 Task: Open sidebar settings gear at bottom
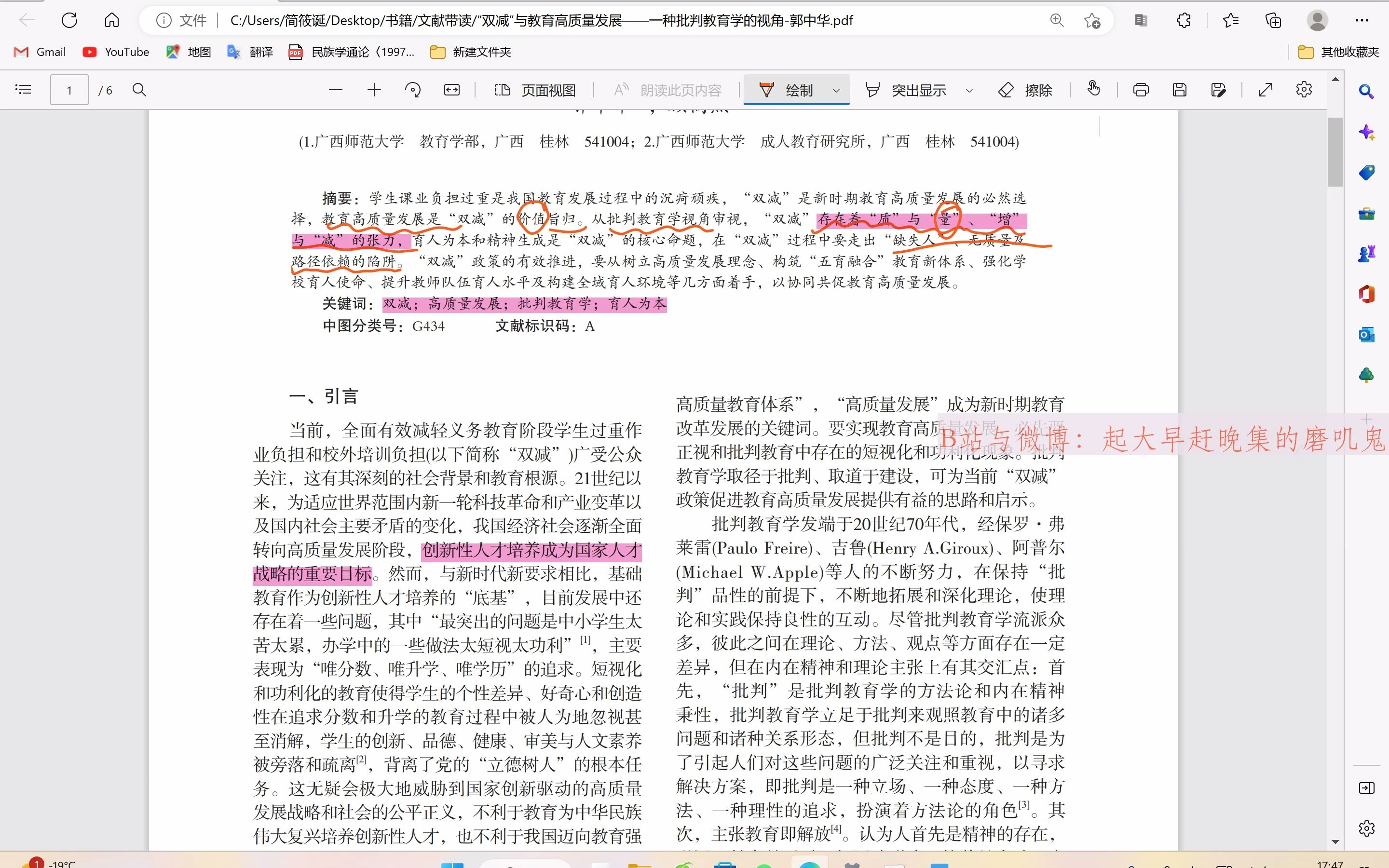(x=1367, y=828)
